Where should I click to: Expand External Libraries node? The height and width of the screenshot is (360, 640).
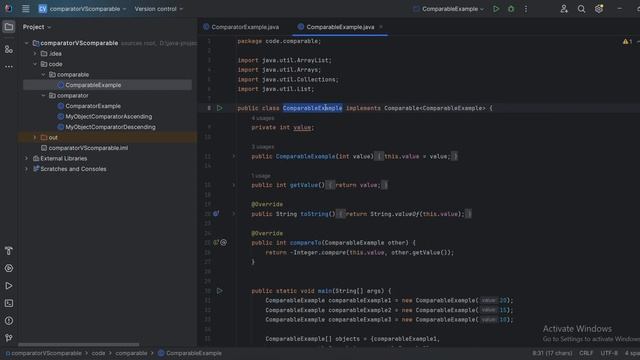27,158
